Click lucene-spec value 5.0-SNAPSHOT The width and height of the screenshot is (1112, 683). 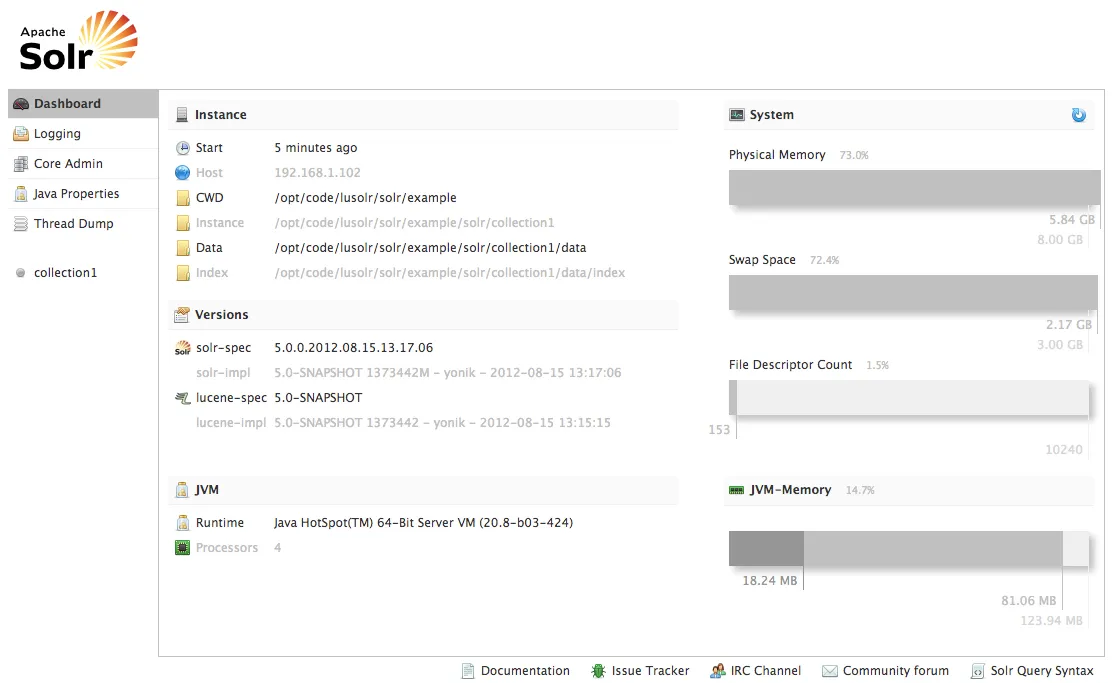[x=318, y=398]
